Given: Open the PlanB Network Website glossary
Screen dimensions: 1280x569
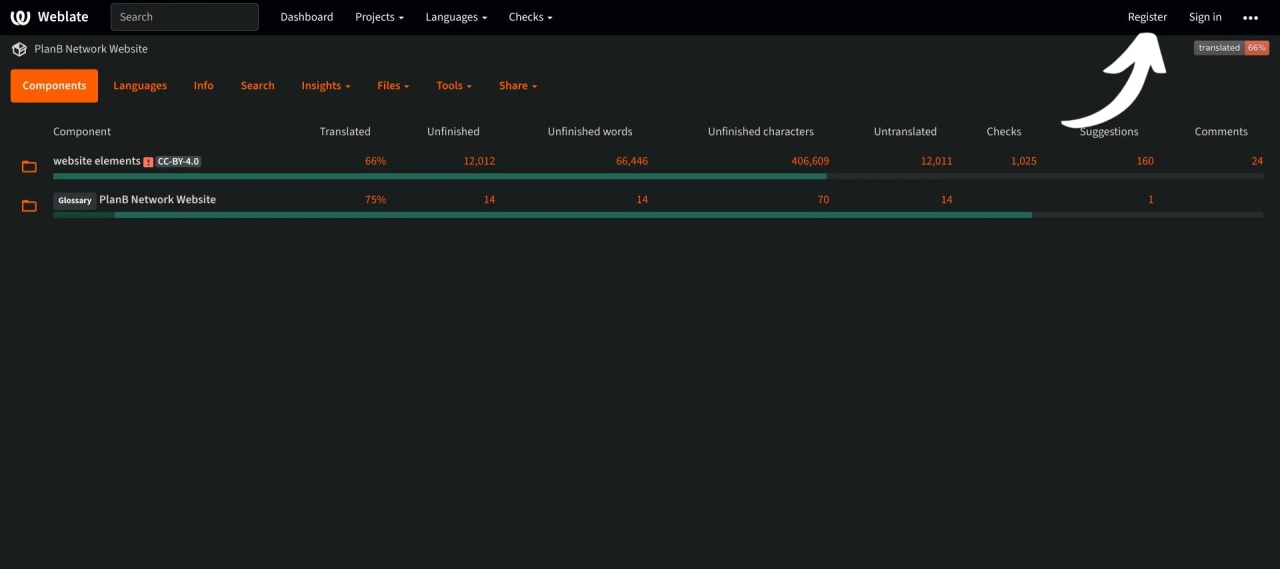Looking at the screenshot, I should pyautogui.click(x=157, y=200).
